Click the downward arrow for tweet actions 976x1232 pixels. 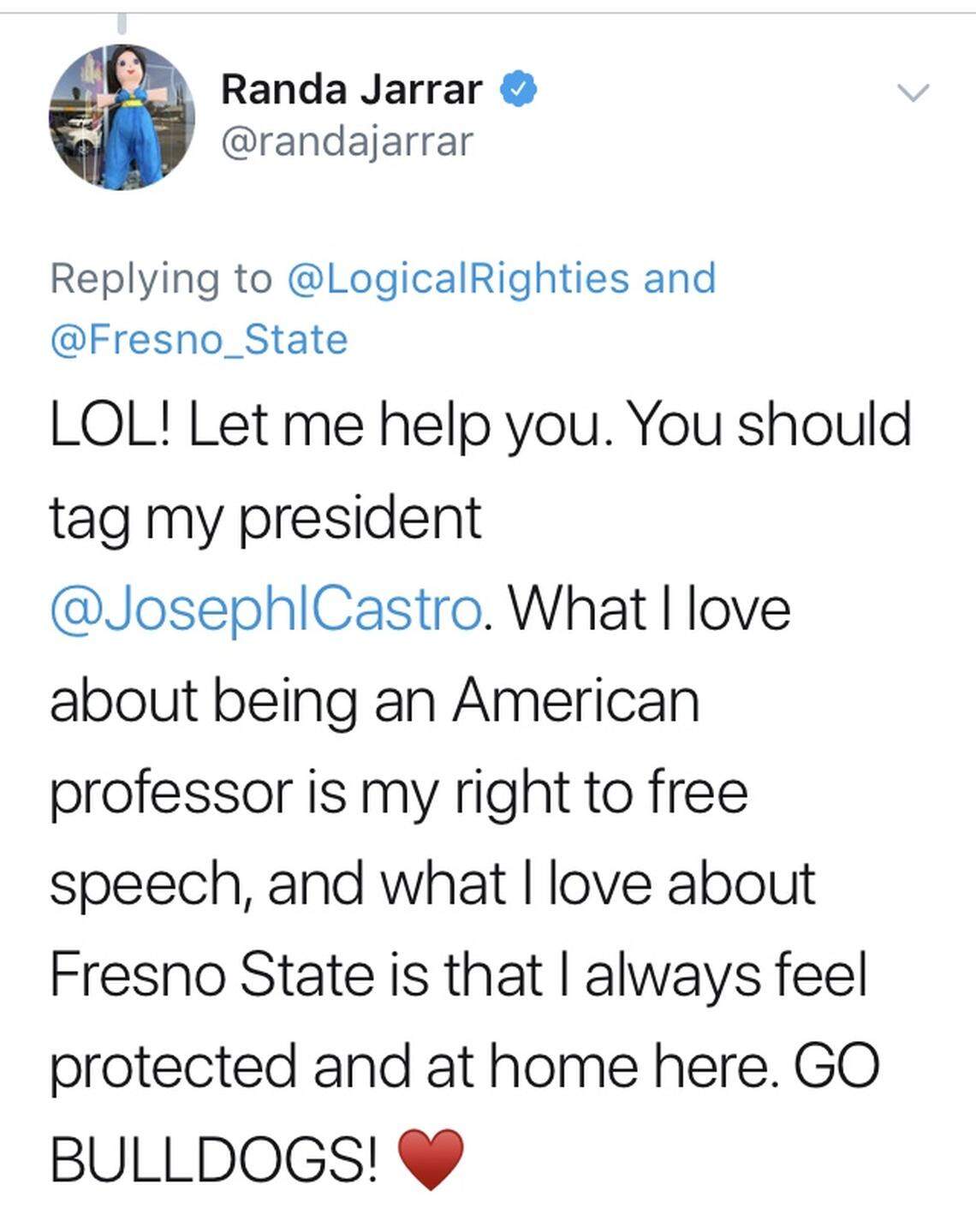click(x=914, y=94)
